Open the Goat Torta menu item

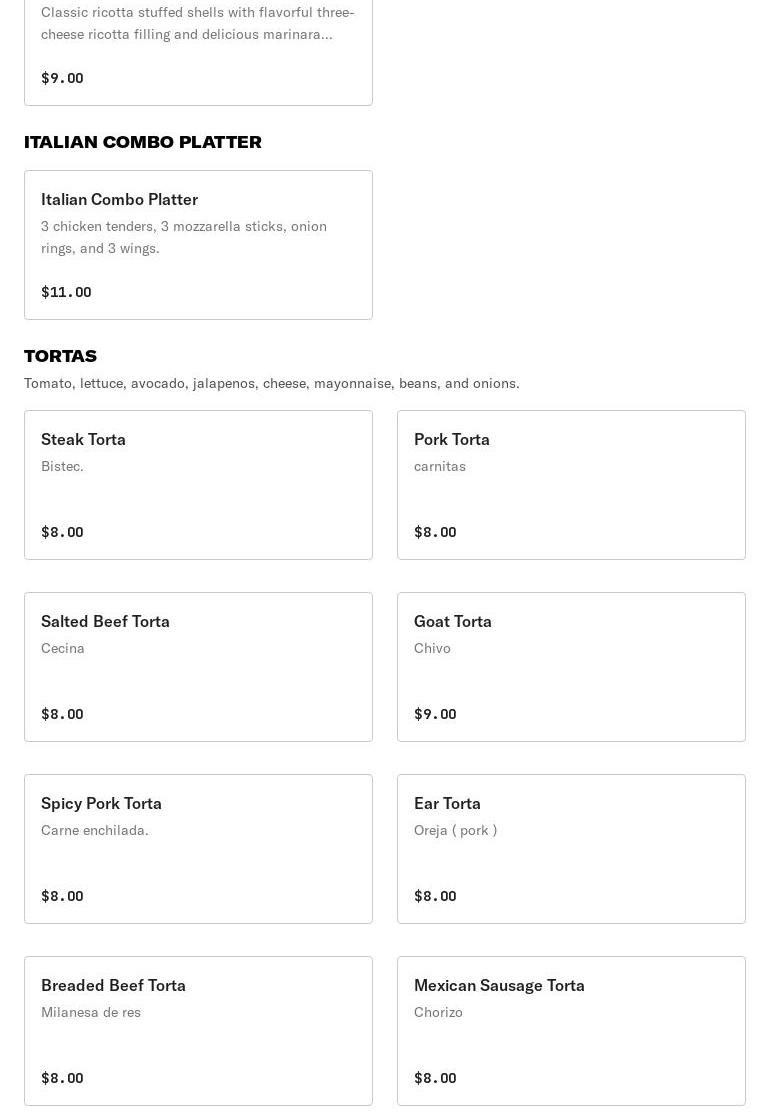(571, 667)
